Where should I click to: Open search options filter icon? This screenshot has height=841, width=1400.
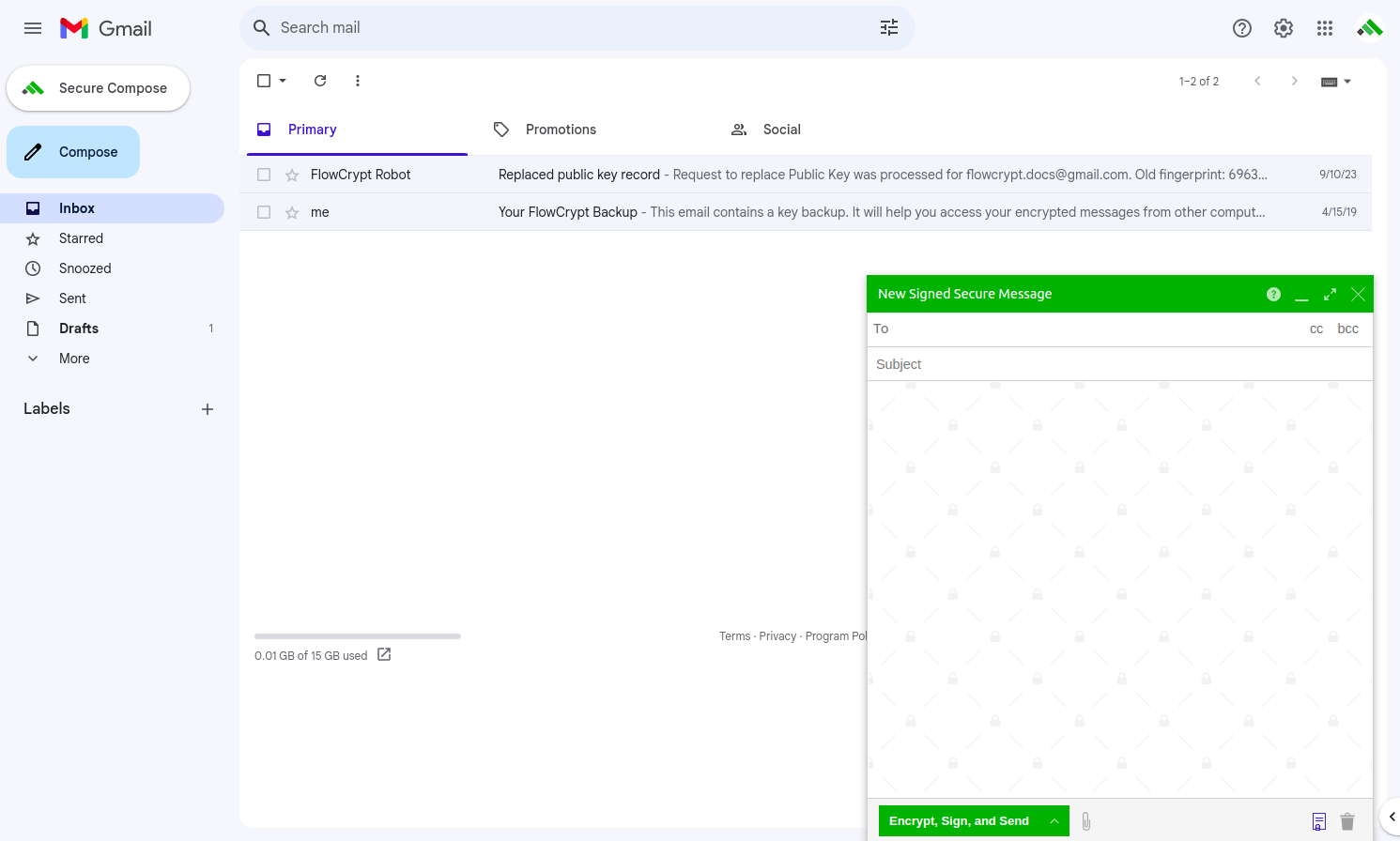click(x=889, y=28)
